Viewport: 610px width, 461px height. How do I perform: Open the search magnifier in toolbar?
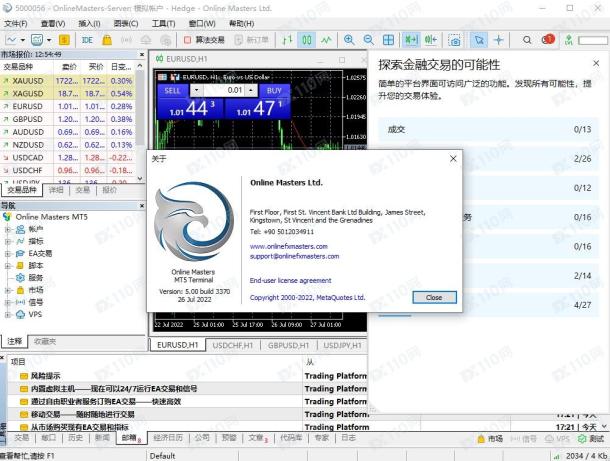(x=527, y=40)
